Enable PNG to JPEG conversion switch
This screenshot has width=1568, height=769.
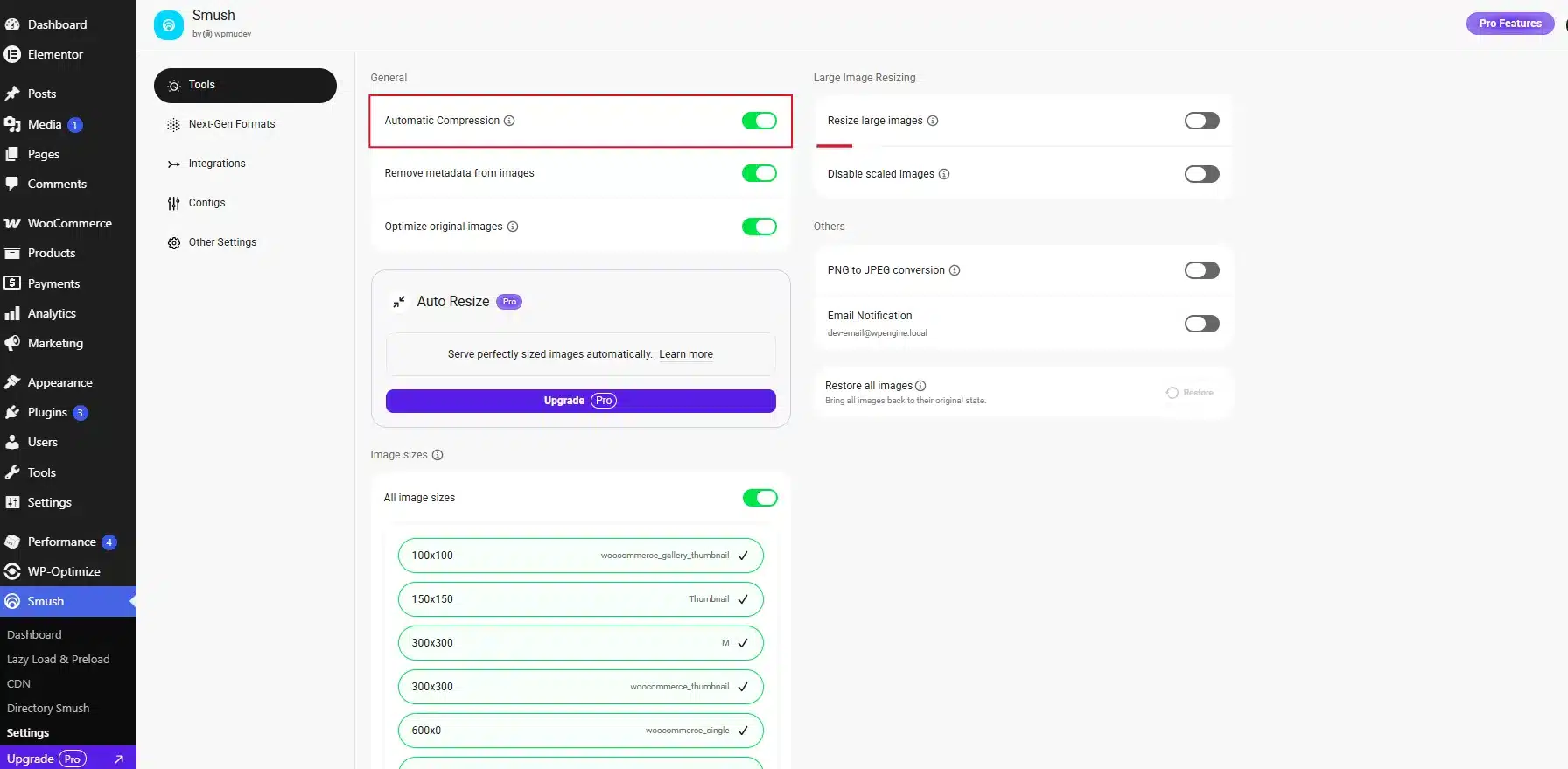click(x=1201, y=270)
